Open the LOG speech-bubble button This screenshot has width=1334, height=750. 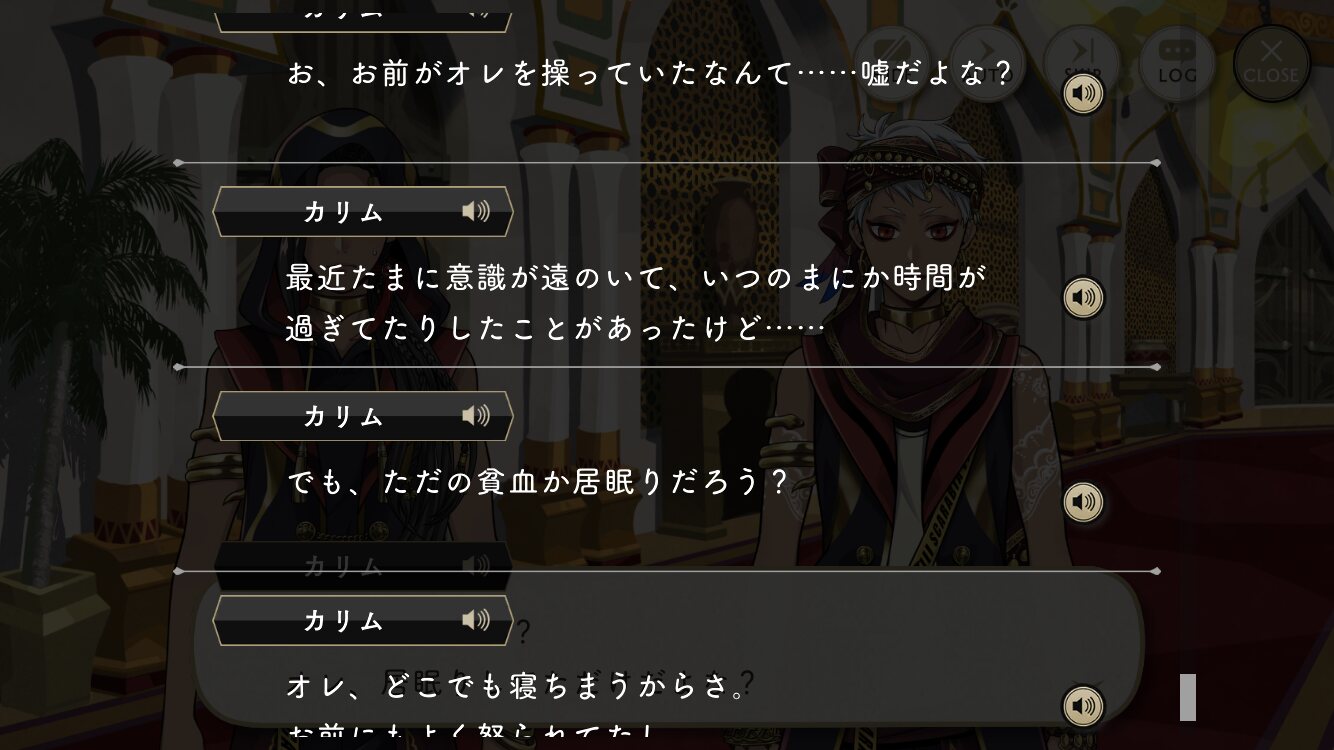1177,64
